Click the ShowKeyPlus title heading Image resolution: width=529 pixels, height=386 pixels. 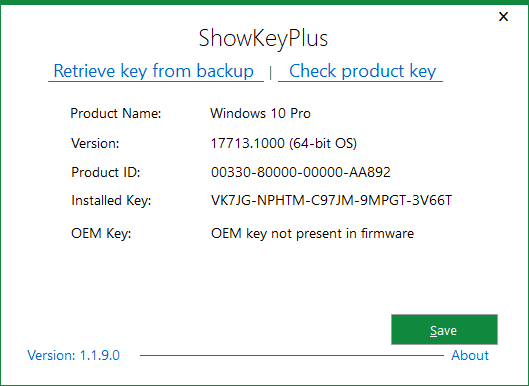click(x=263, y=38)
